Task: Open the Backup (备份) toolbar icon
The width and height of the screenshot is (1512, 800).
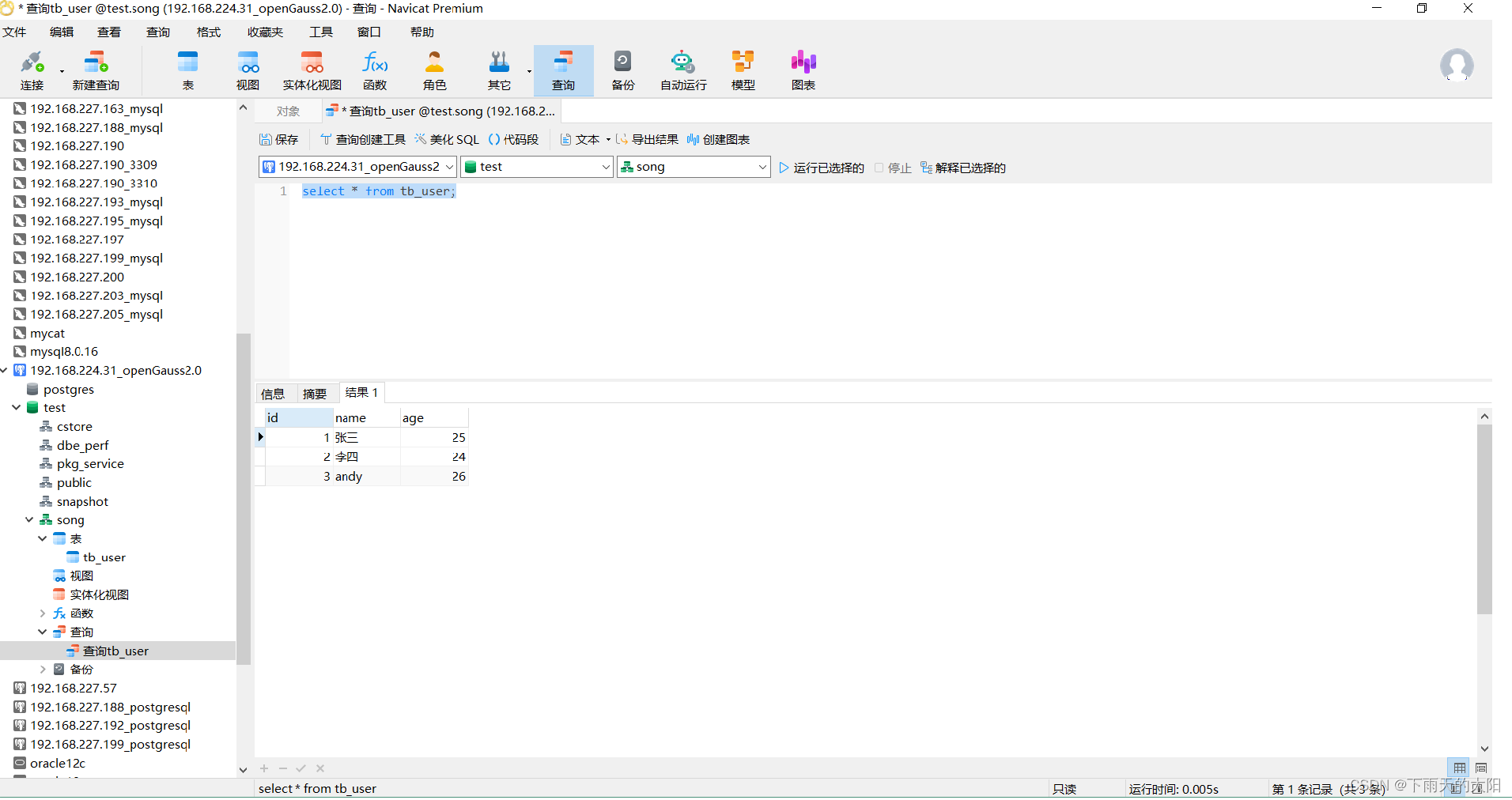Action: point(623,70)
